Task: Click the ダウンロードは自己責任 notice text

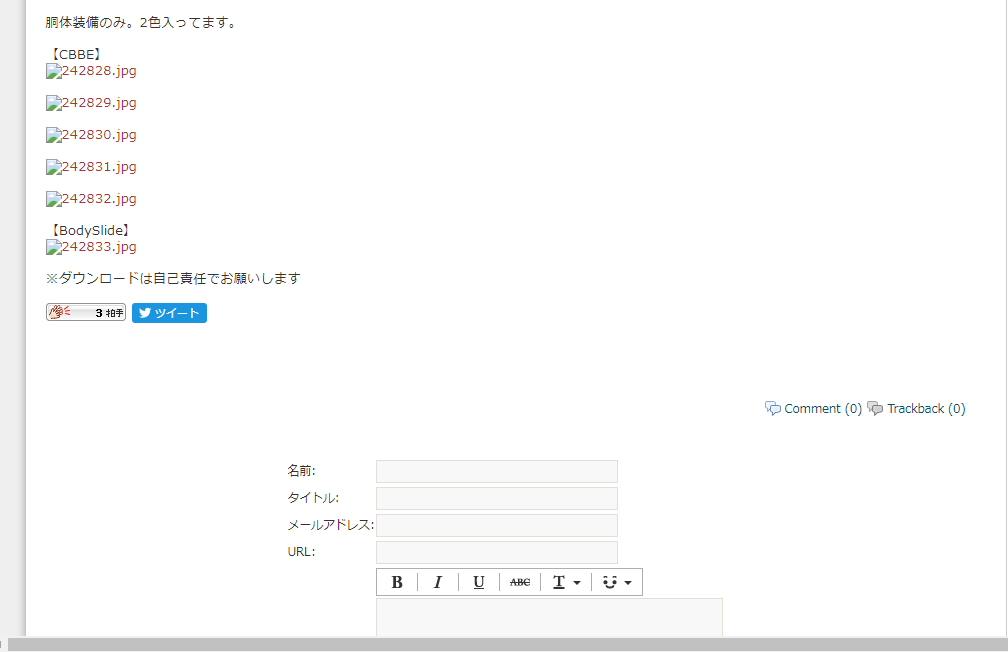Action: coord(173,278)
